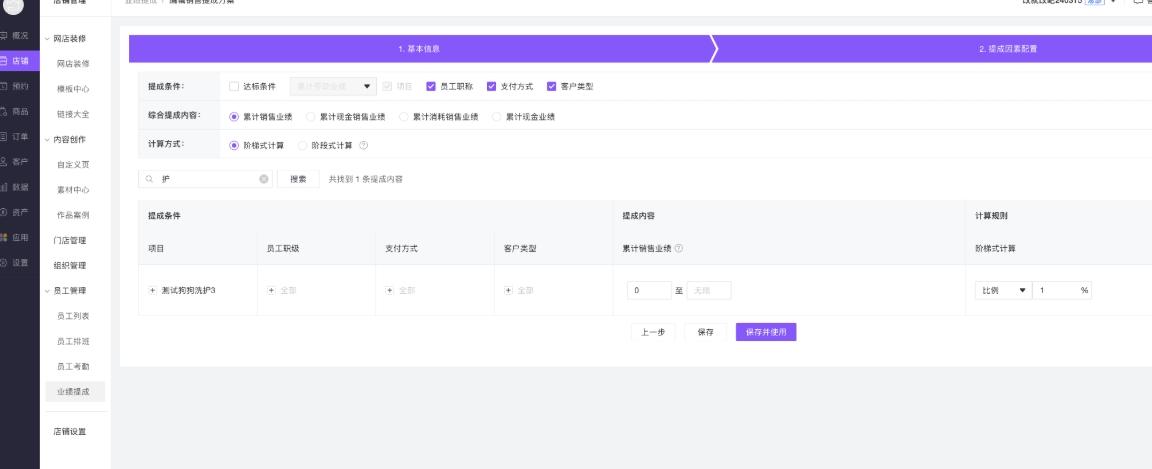Click help icon next to 阶段式计算
Image resolution: width=1152 pixels, height=469 pixels.
pyautogui.click(x=364, y=146)
